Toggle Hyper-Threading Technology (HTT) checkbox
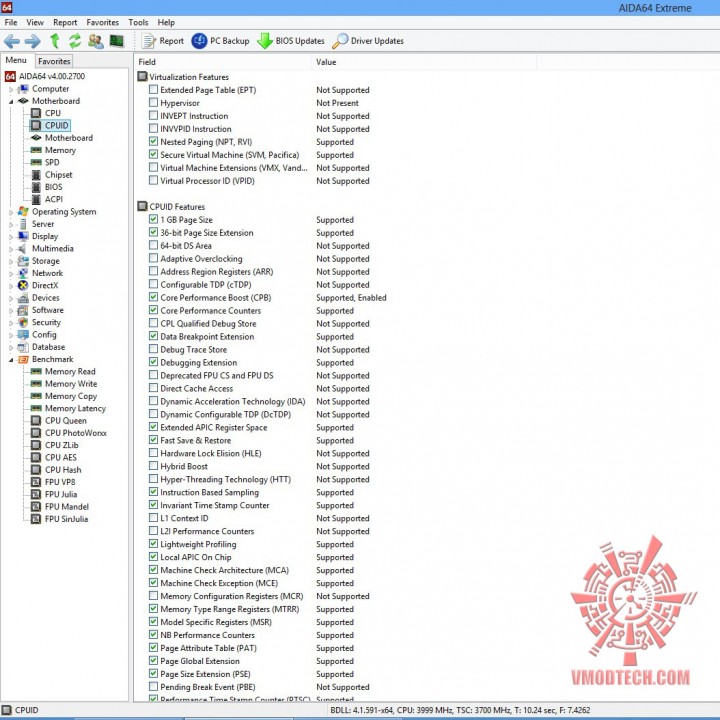Image resolution: width=720 pixels, height=720 pixels. point(153,478)
